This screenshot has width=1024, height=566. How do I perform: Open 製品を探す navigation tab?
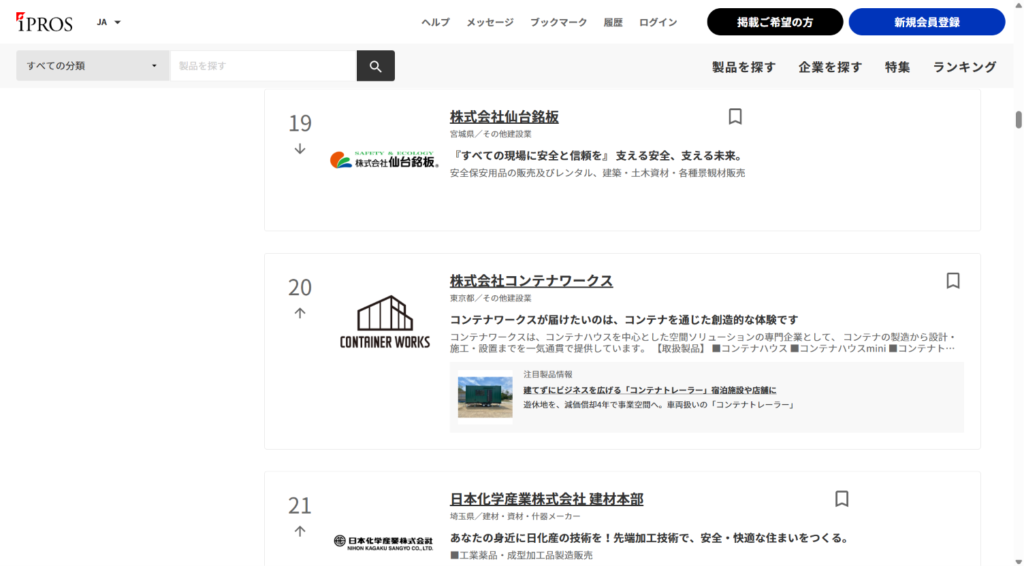(744, 67)
